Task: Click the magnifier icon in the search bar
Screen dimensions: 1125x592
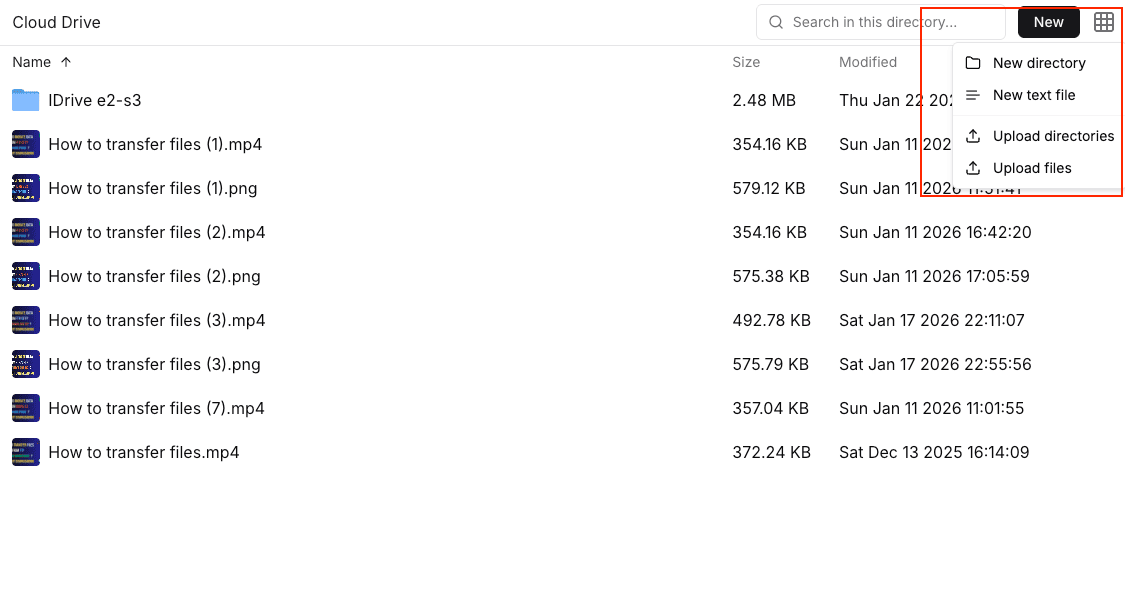Action: click(775, 22)
